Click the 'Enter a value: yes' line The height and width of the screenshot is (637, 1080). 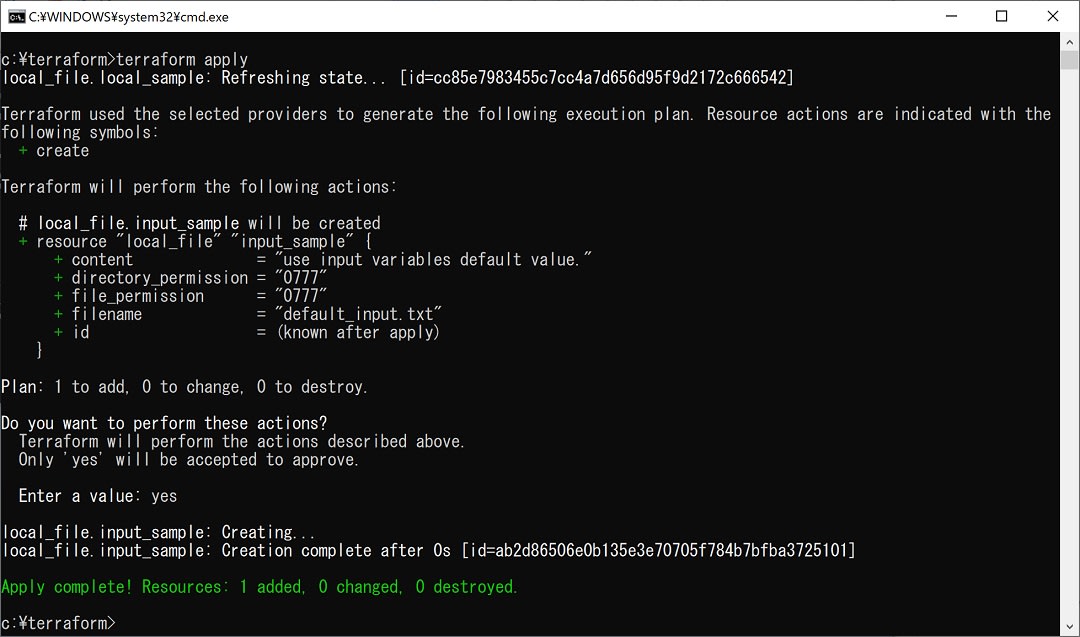click(x=98, y=496)
